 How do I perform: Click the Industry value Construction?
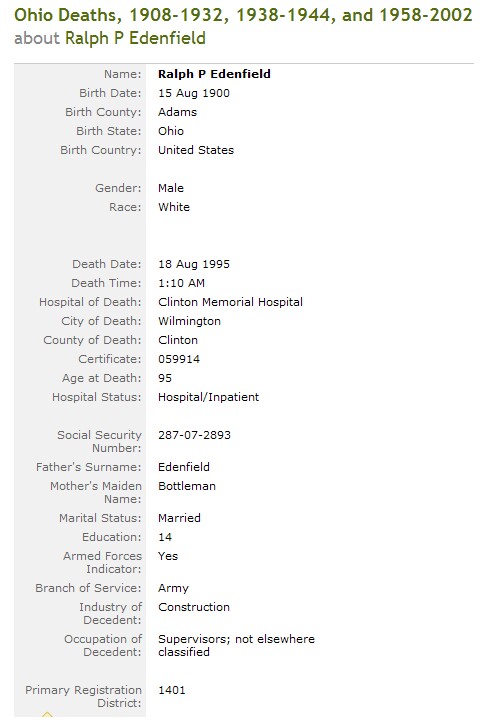(x=194, y=607)
